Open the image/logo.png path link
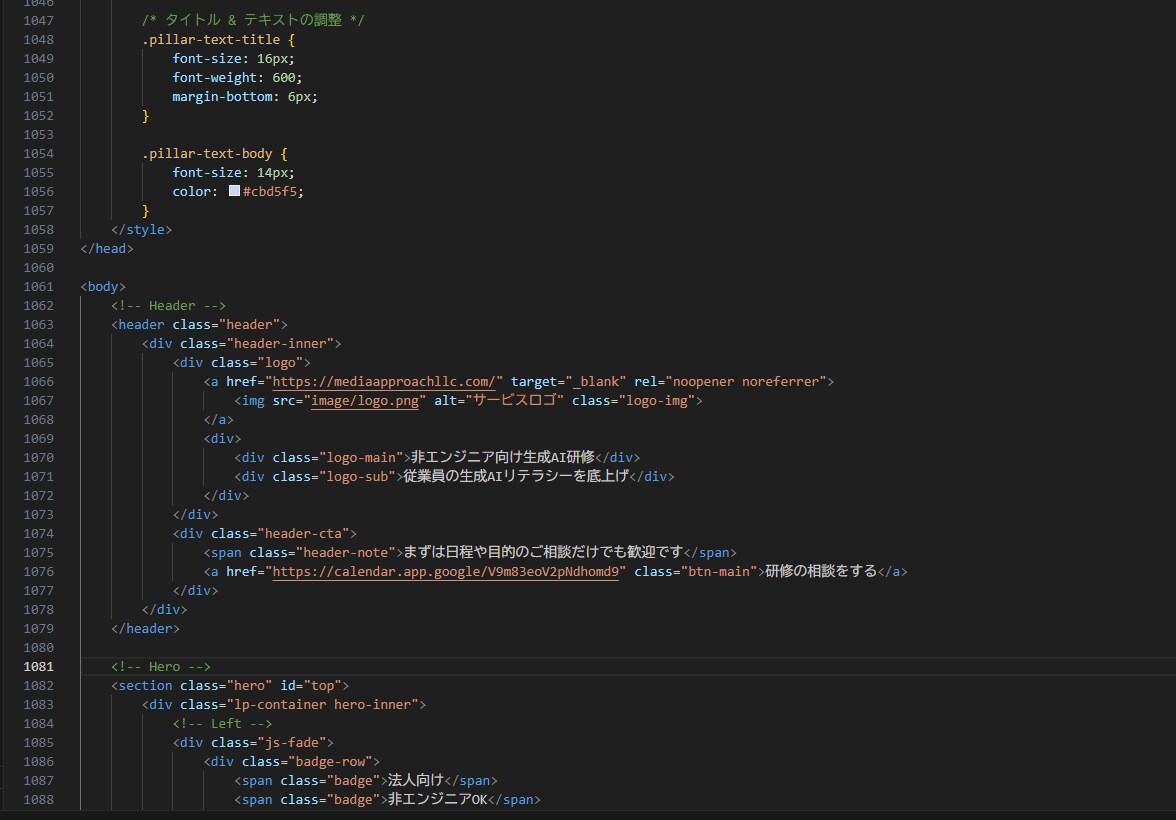 click(x=364, y=401)
